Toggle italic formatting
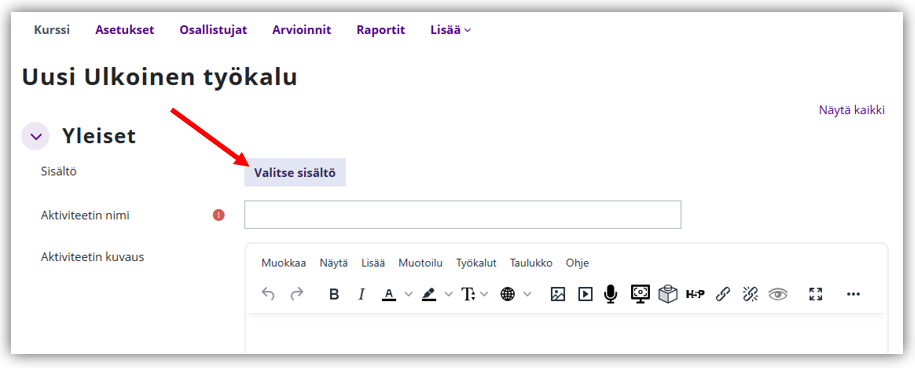 (x=361, y=295)
